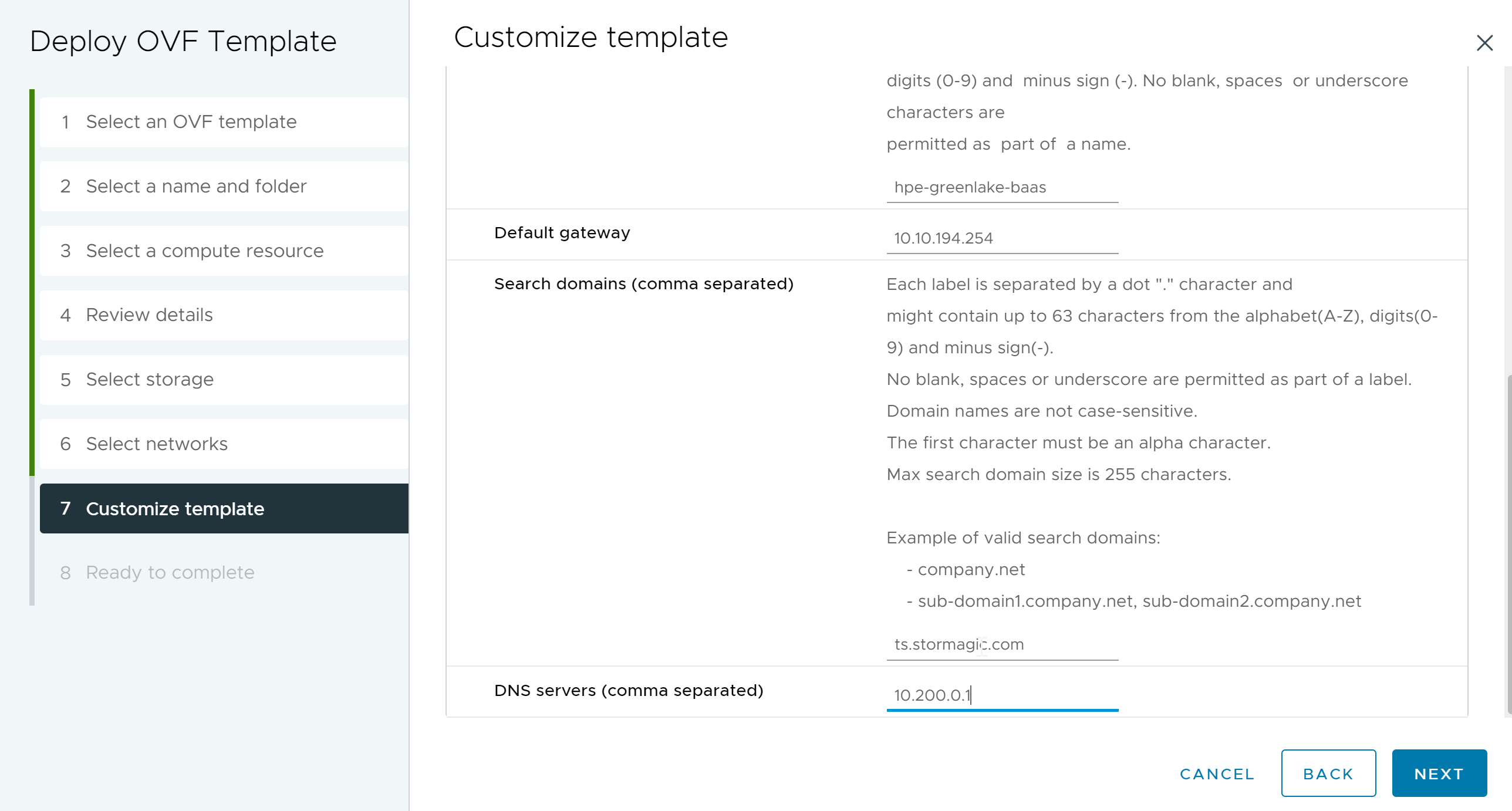Click text Example of valid search domains
This screenshot has height=811, width=1512.
click(1023, 538)
